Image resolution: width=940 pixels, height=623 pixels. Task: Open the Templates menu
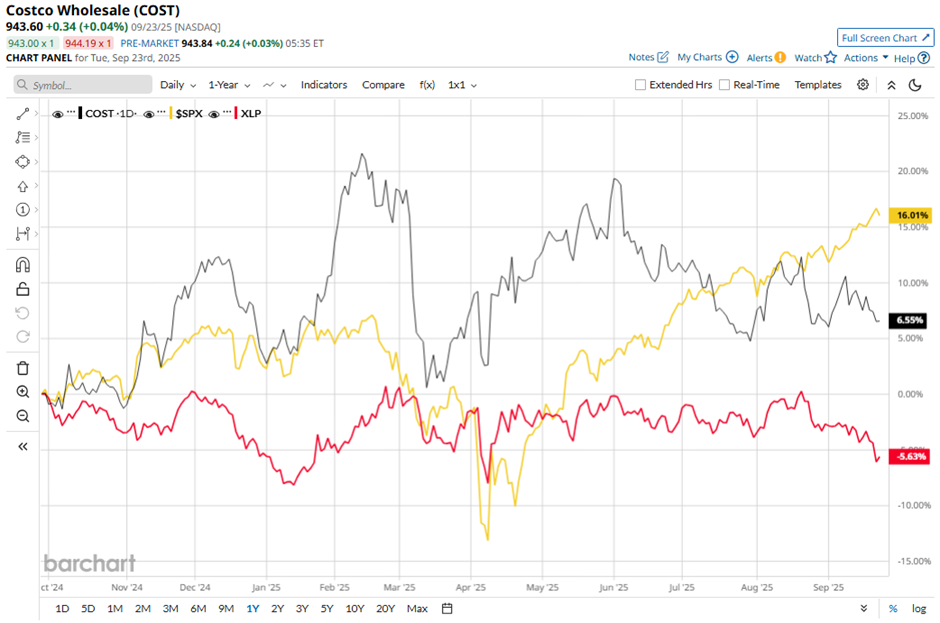click(x=818, y=85)
